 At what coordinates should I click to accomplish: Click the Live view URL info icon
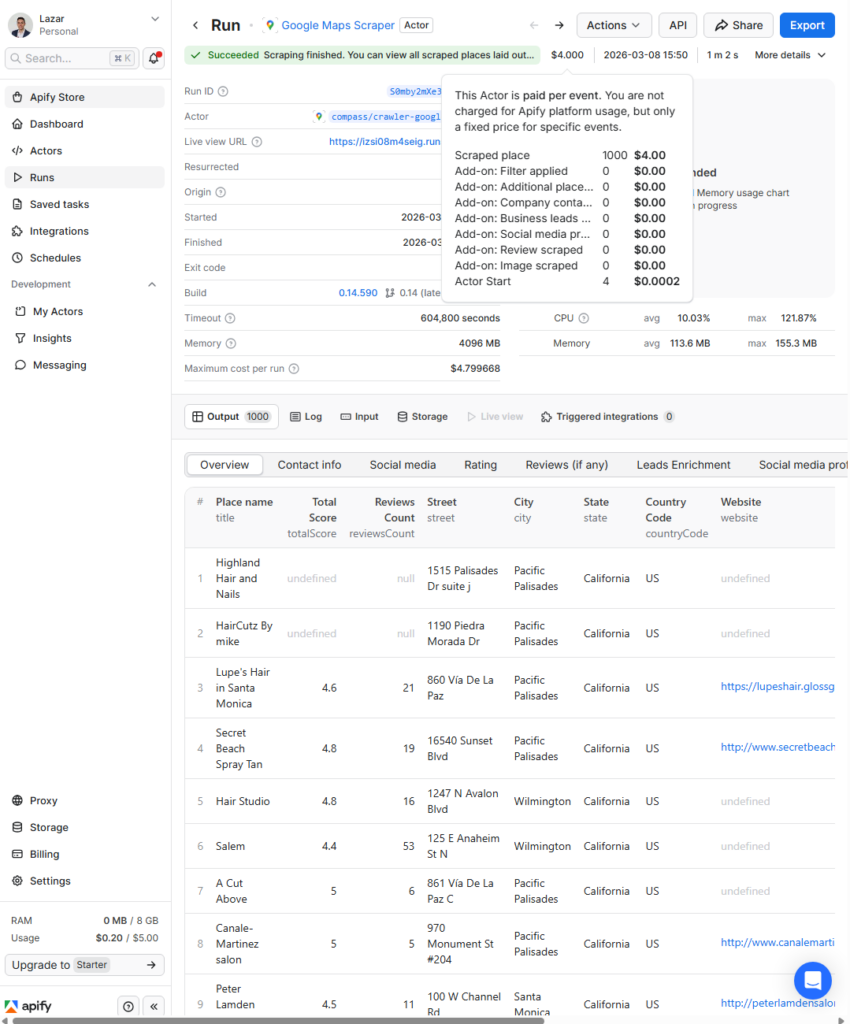[x=257, y=142]
